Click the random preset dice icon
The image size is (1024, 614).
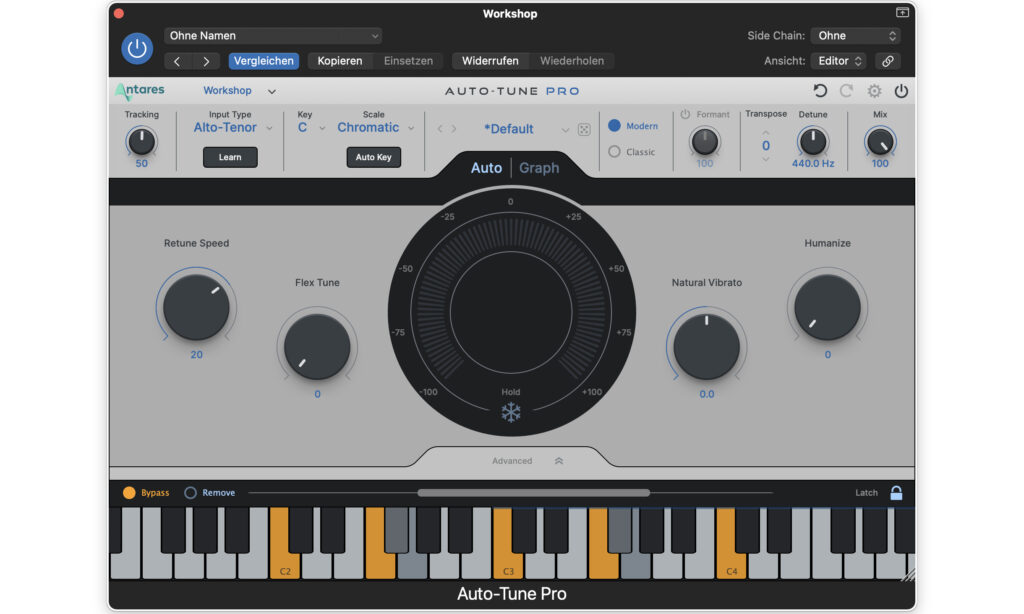click(x=584, y=129)
